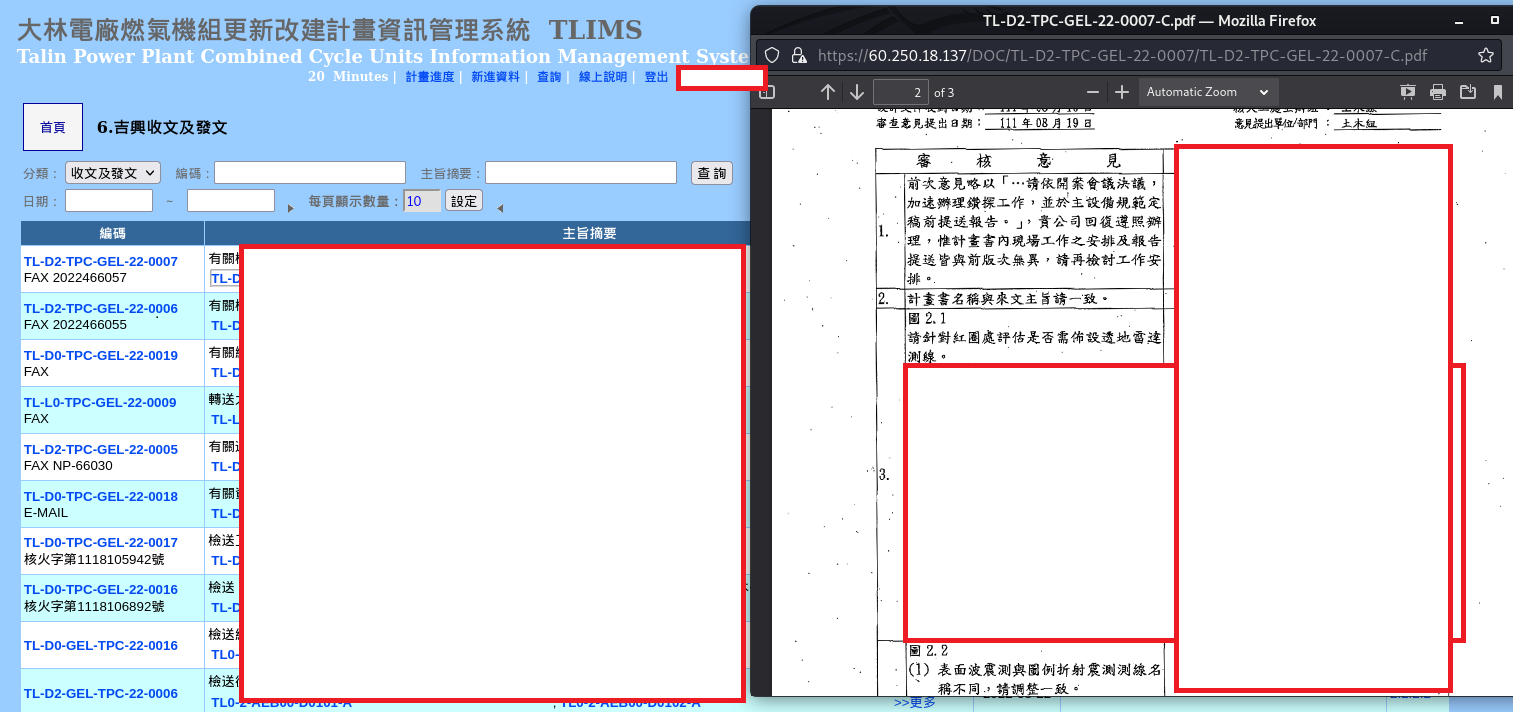Screen dimensions: 1513x712
Task: Save the PDF file from toolbar
Action: [1468, 92]
